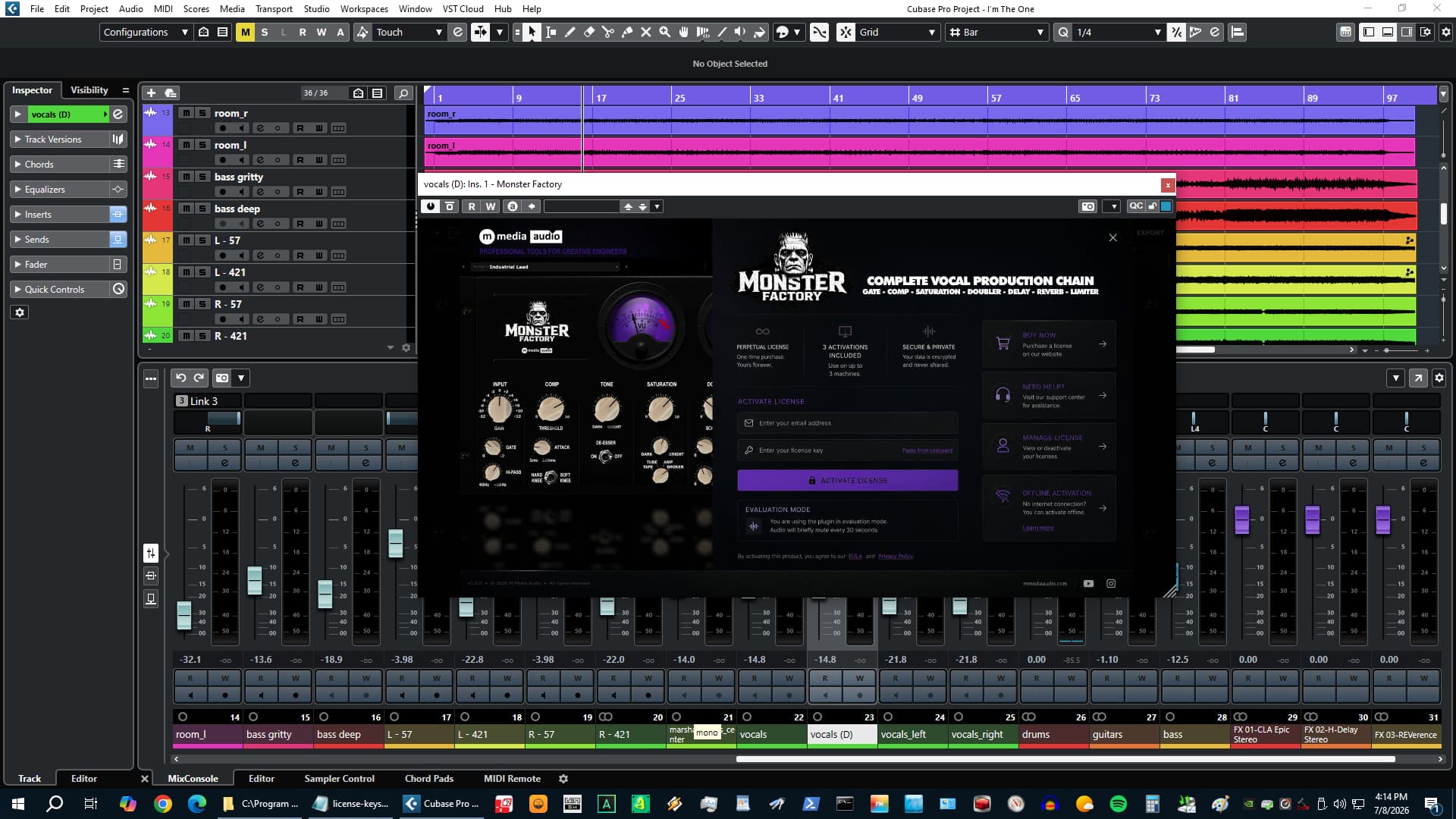
Task: Click the email address input field
Action: tap(847, 423)
